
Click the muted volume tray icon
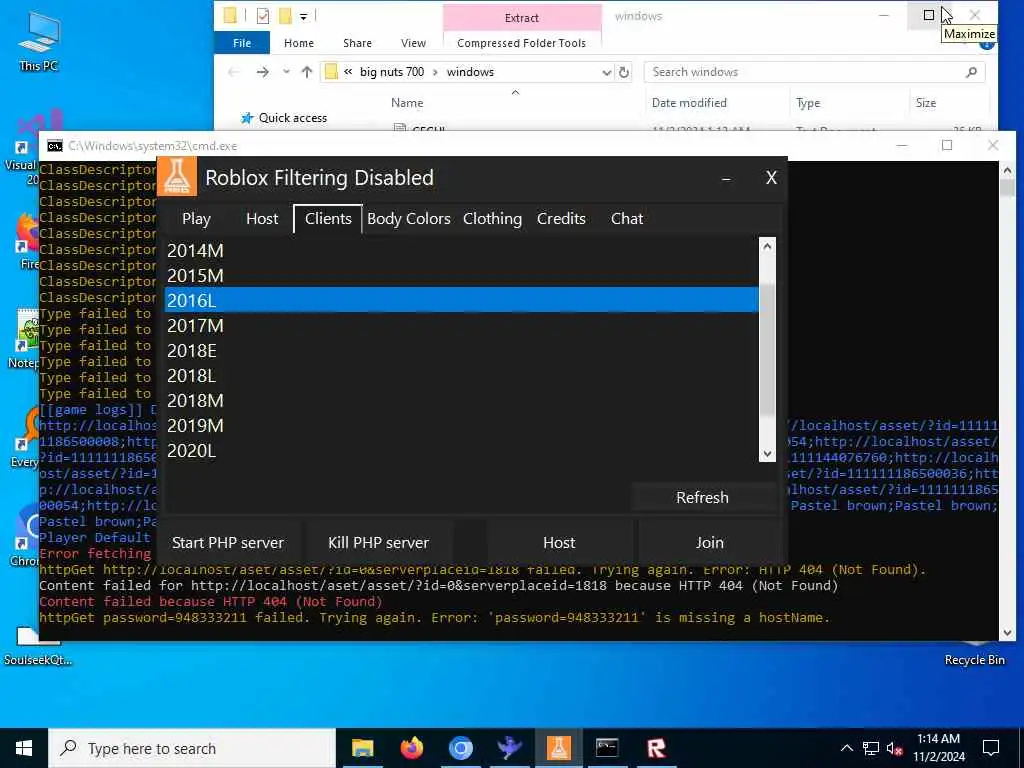pos(894,748)
